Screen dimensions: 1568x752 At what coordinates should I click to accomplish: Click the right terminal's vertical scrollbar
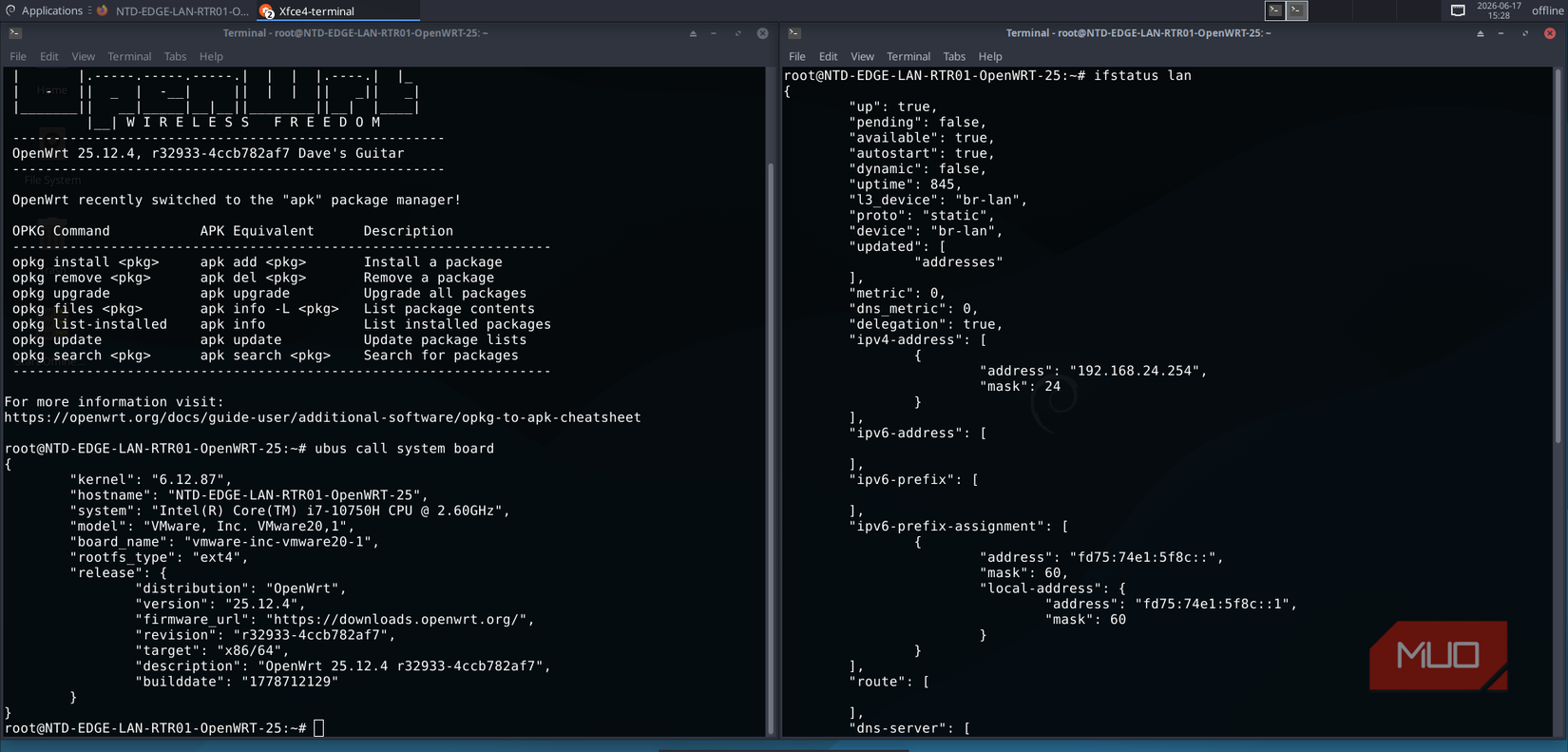[x=1557, y=255]
